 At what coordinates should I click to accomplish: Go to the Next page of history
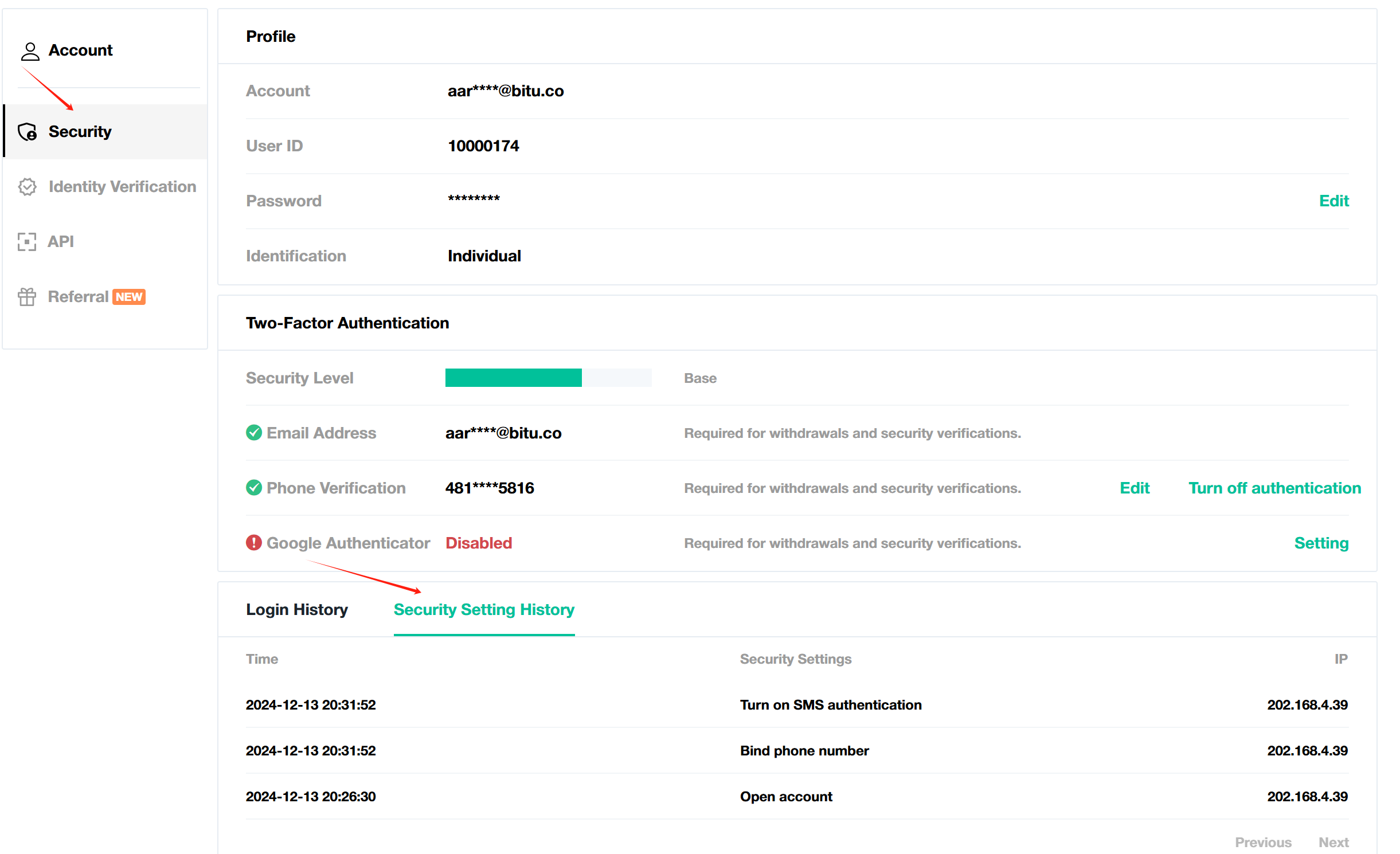pos(1333,842)
